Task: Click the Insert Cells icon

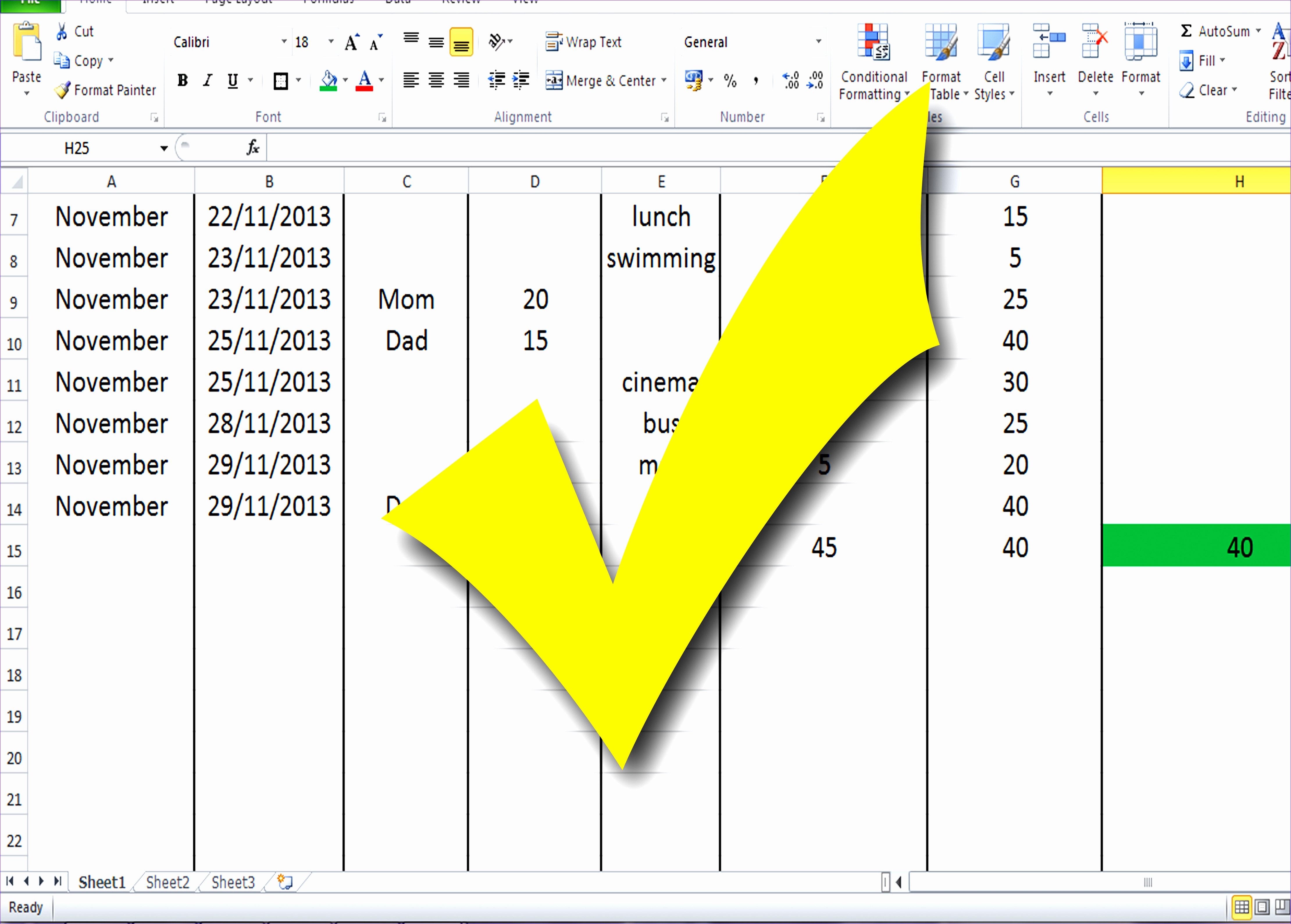Action: tap(1049, 41)
